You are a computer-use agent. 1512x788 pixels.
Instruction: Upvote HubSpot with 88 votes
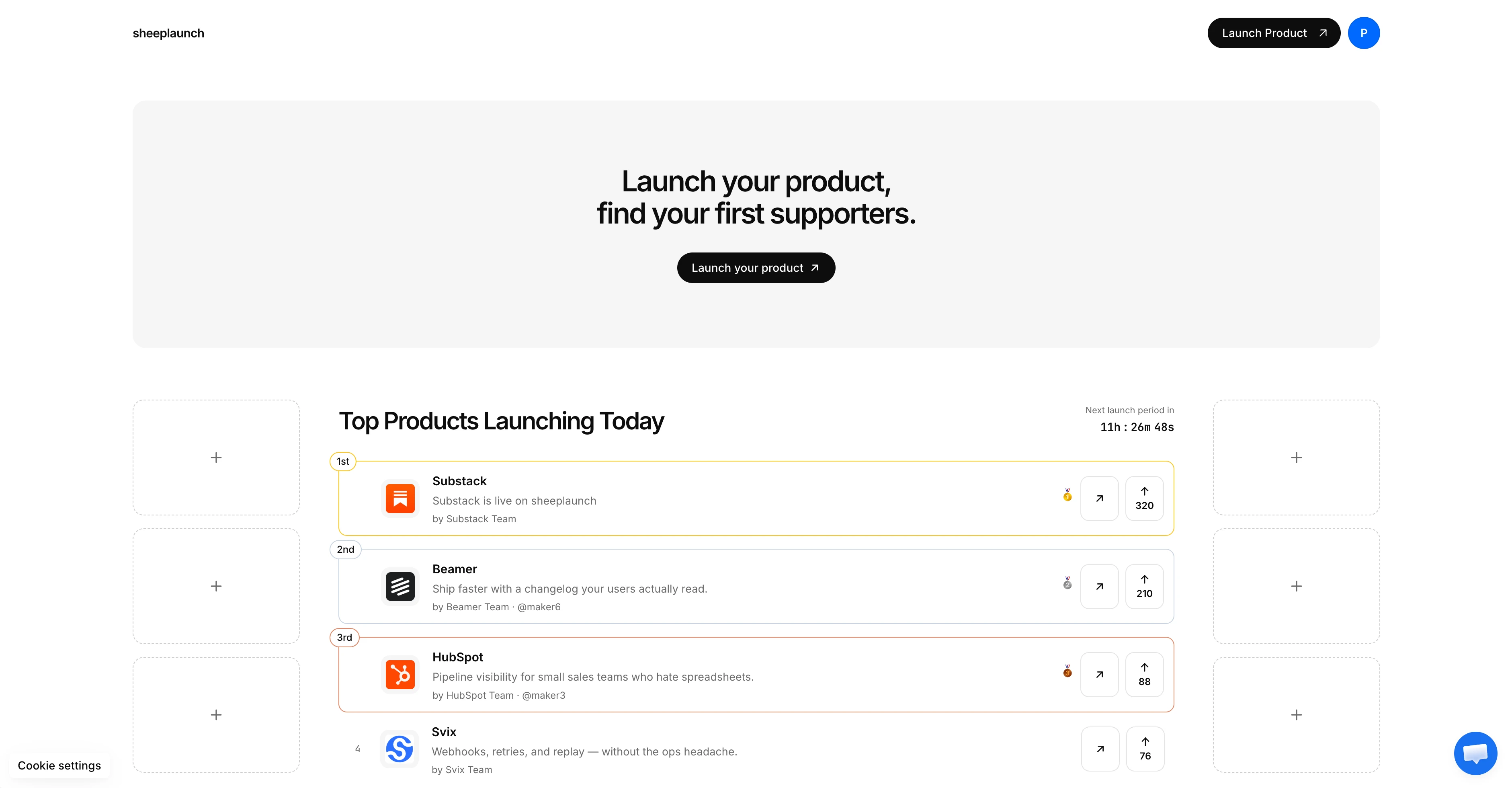(x=1145, y=675)
